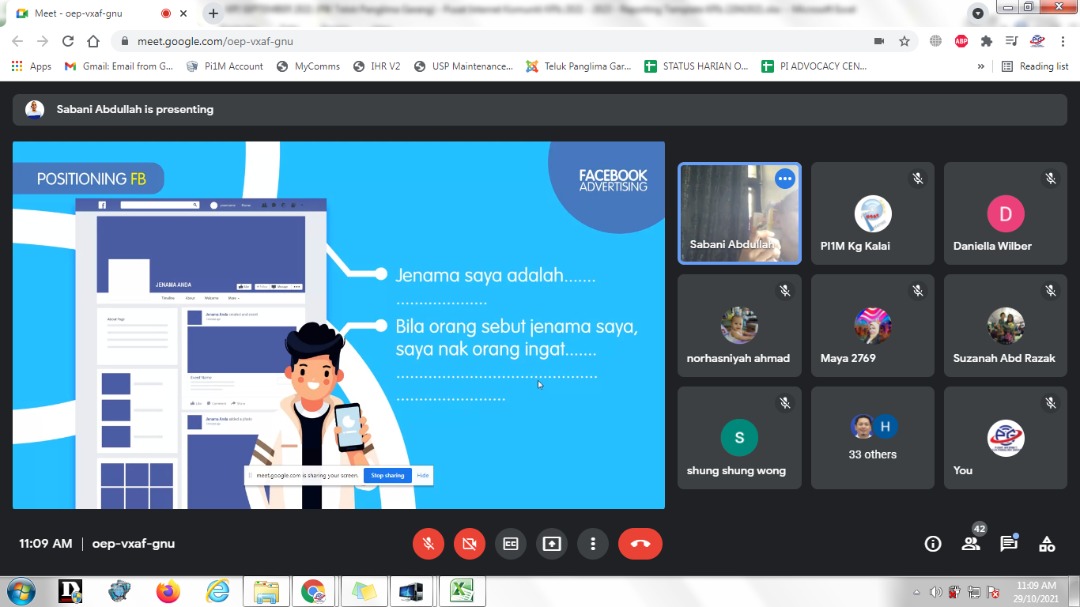Screen dimensions: 1080x607
Task: Turn on the camera in Meet
Action: (x=469, y=544)
